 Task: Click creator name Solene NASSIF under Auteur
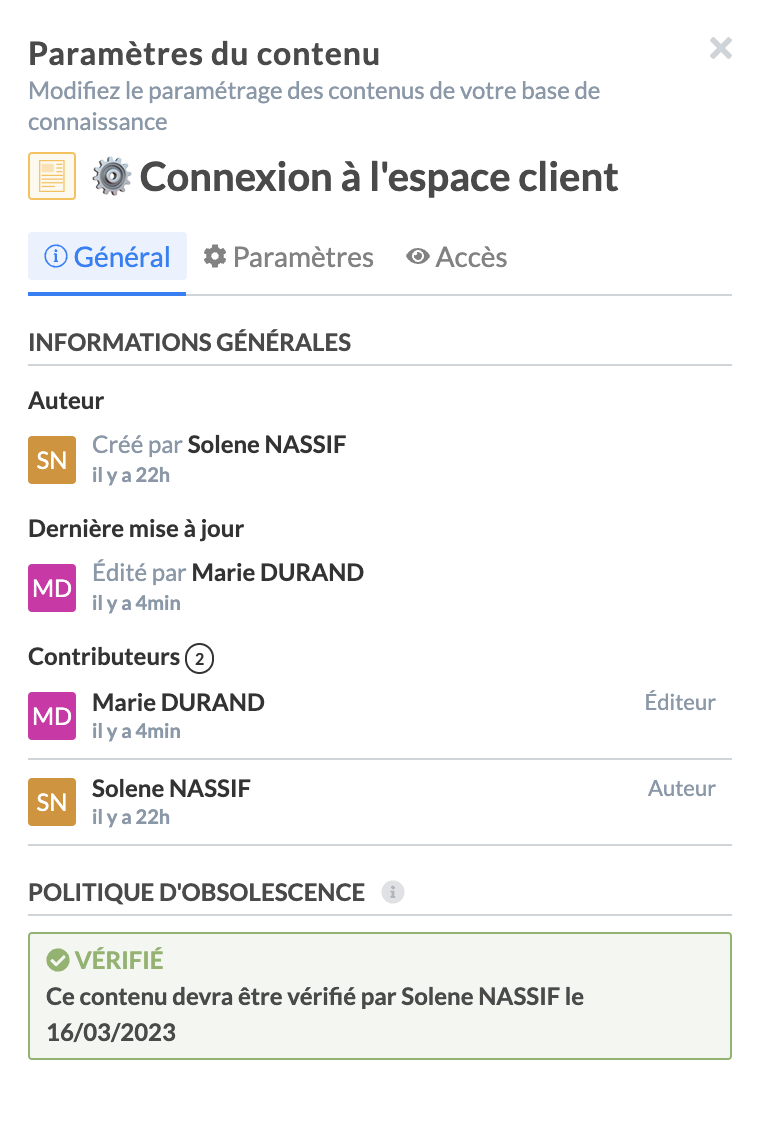click(x=267, y=445)
